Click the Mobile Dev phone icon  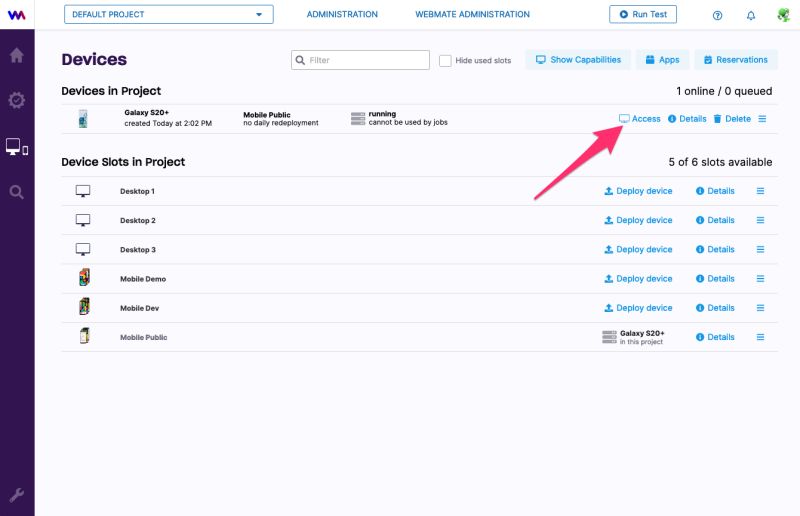click(84, 307)
